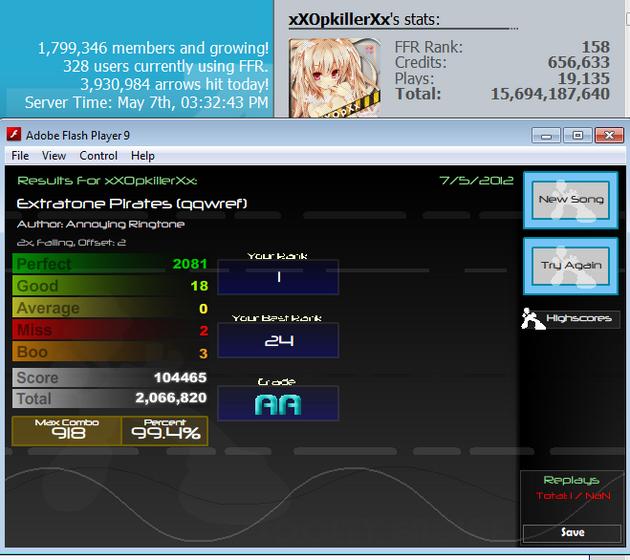Viewport: 630px width, 560px height.
Task: Close the Flash Player window
Action: click(609, 135)
